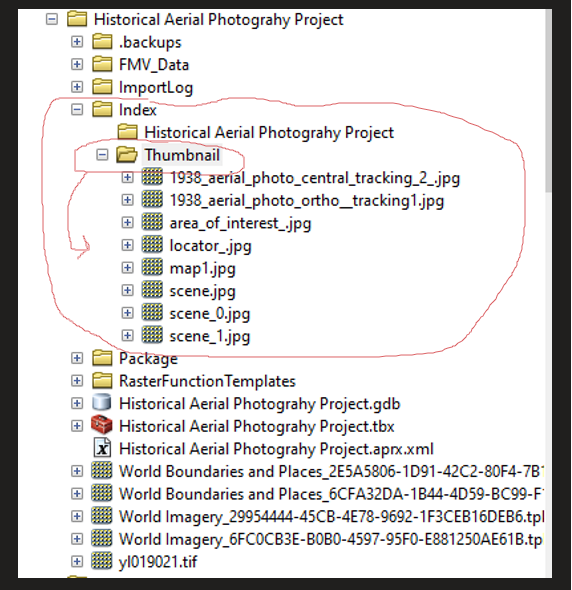This screenshot has height=590, width=572.
Task: Expand scene.jpg raster
Action: coord(127,290)
